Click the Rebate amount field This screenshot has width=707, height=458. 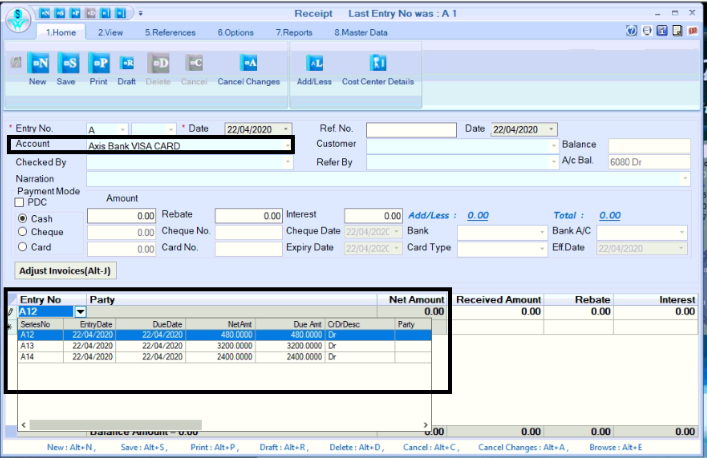249,216
